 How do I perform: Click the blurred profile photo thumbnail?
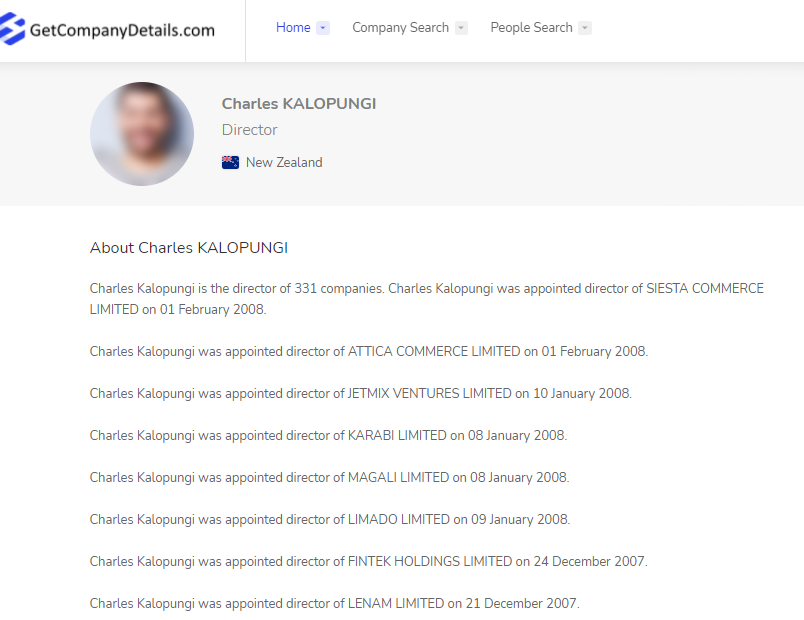coord(142,134)
